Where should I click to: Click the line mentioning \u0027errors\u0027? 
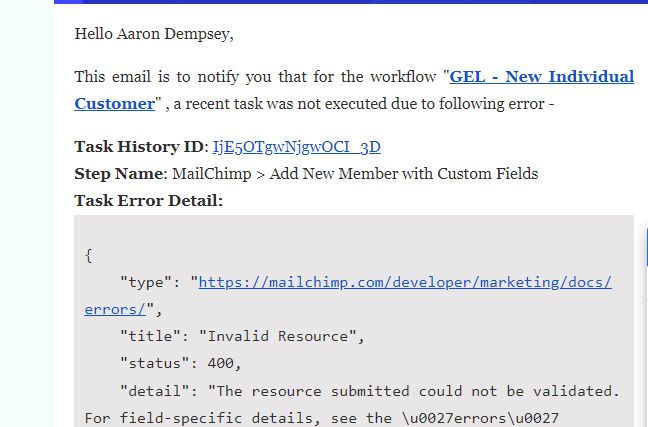(x=322, y=418)
